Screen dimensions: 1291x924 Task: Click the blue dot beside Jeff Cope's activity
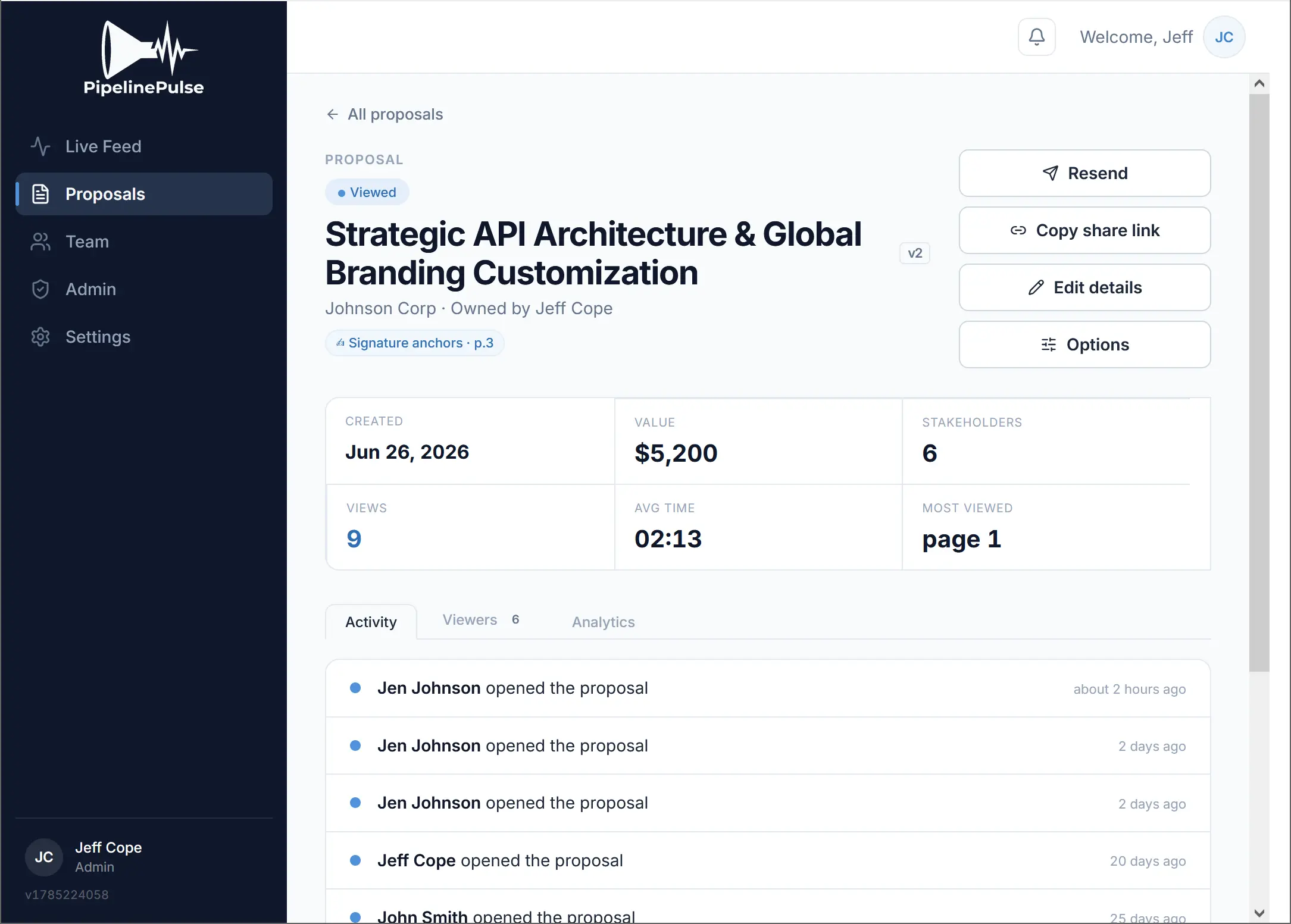[x=355, y=860]
